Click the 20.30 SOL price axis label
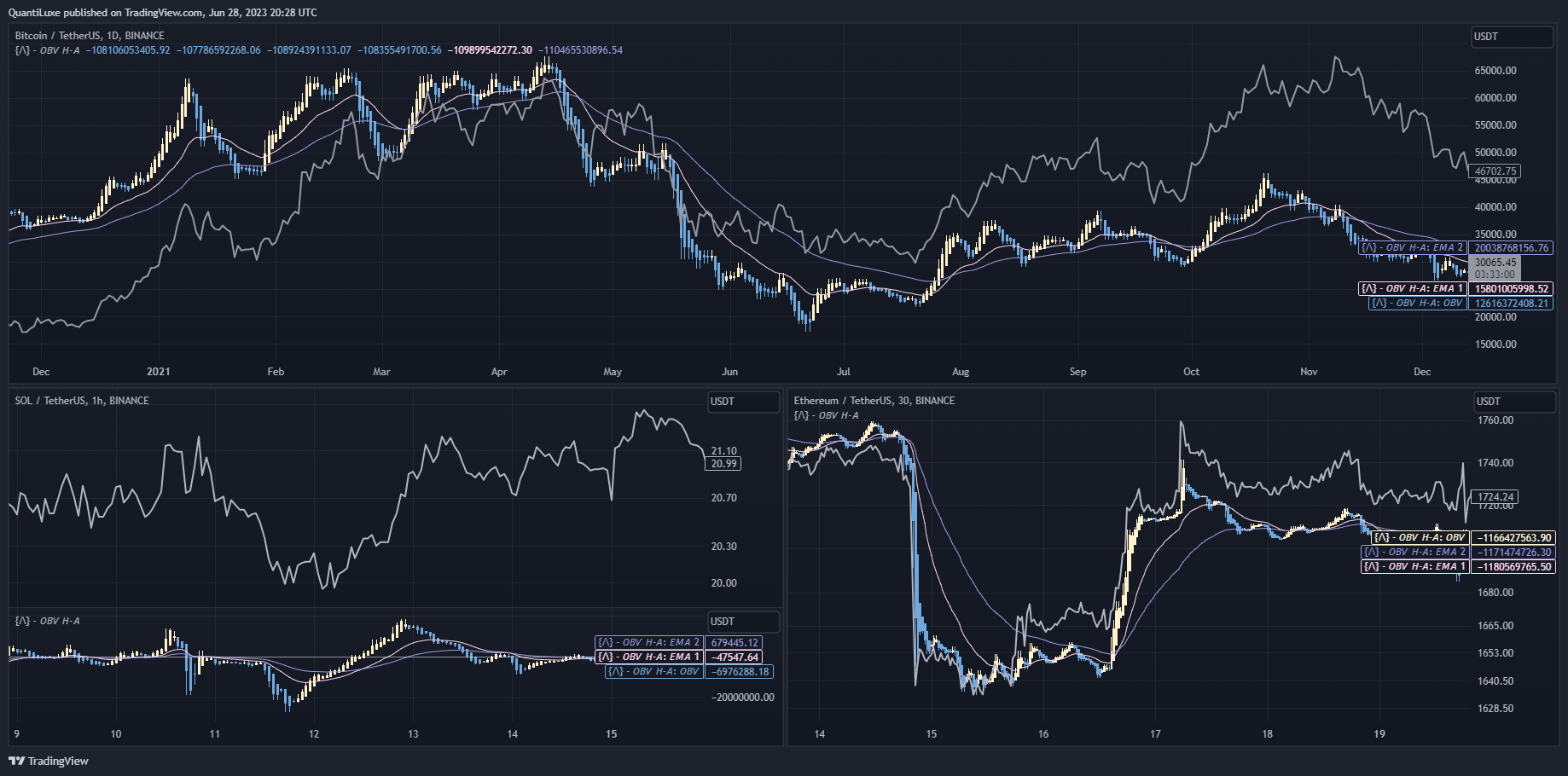This screenshot has height=776, width=1568. pyautogui.click(x=723, y=547)
